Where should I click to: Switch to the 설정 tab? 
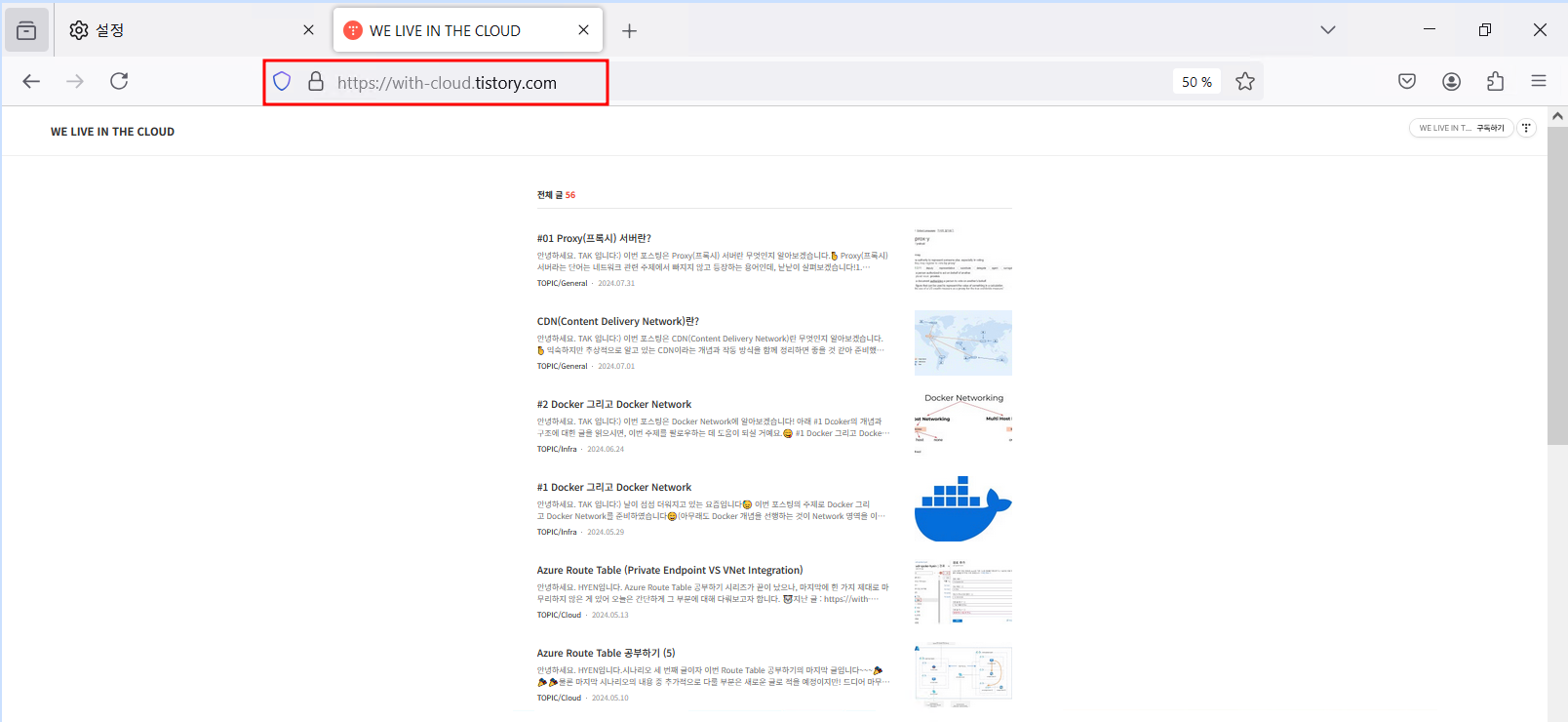click(191, 30)
